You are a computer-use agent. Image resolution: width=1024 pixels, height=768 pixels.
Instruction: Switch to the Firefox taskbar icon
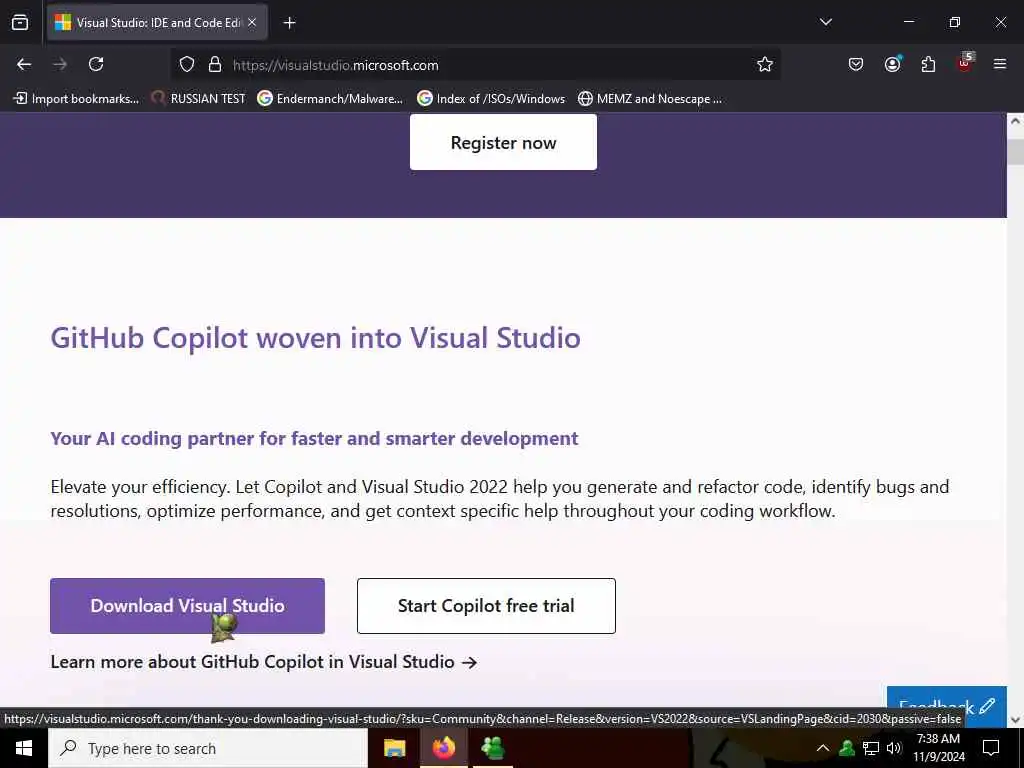443,748
